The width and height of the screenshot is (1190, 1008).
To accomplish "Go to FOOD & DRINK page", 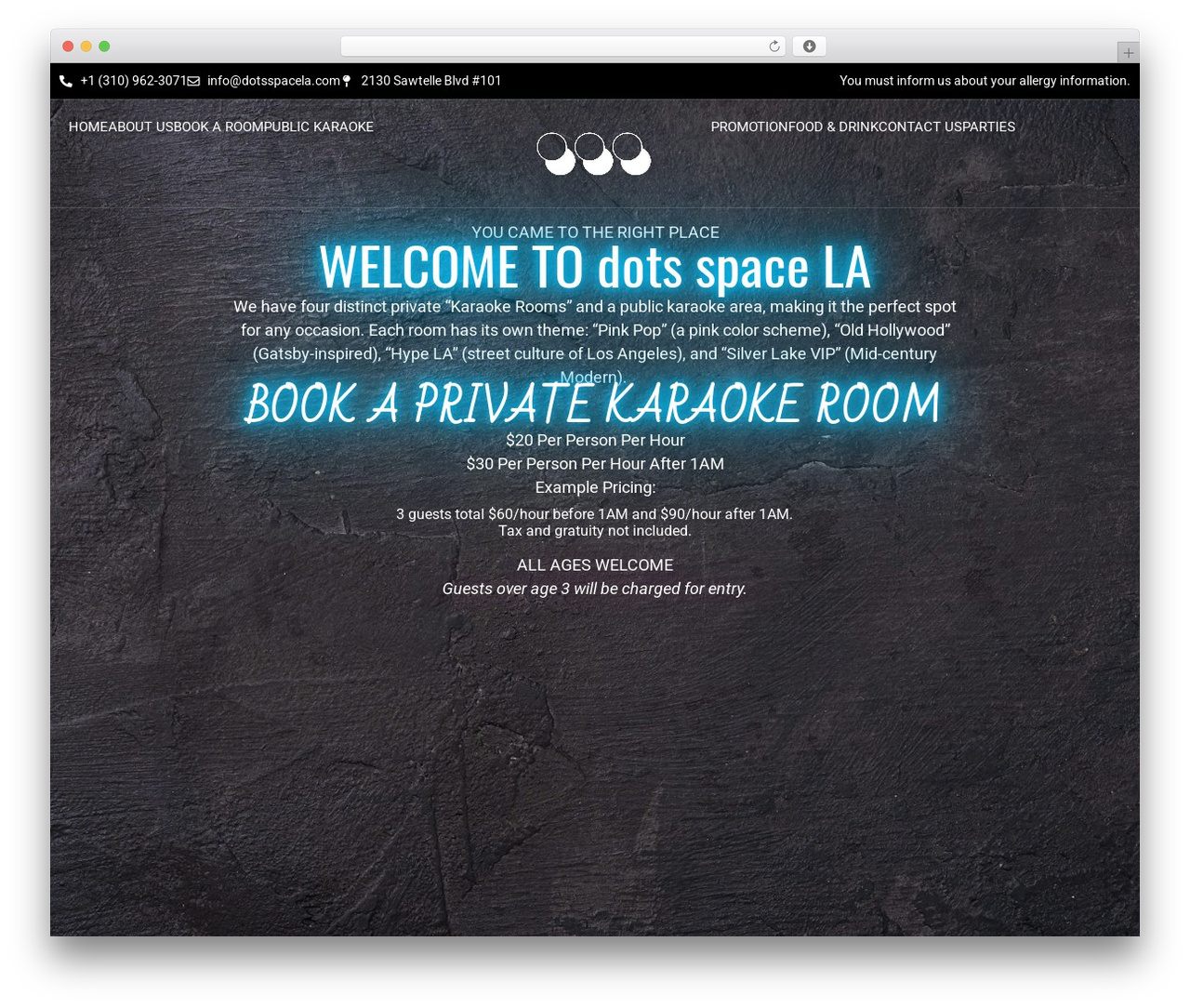I will coord(833,126).
